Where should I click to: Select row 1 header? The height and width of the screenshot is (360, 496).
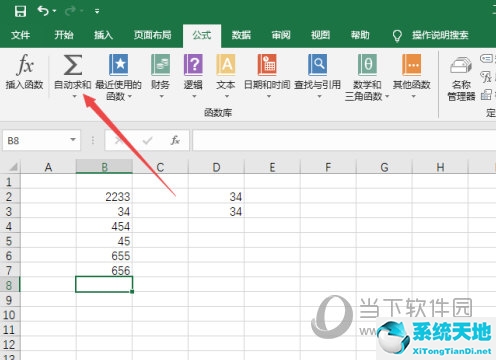tap(10, 182)
